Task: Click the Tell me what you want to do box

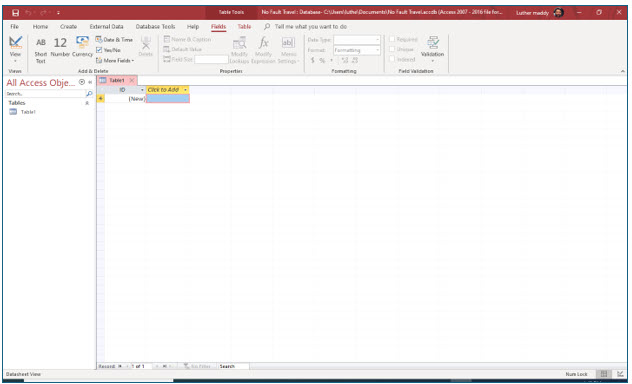Action: click(310, 27)
